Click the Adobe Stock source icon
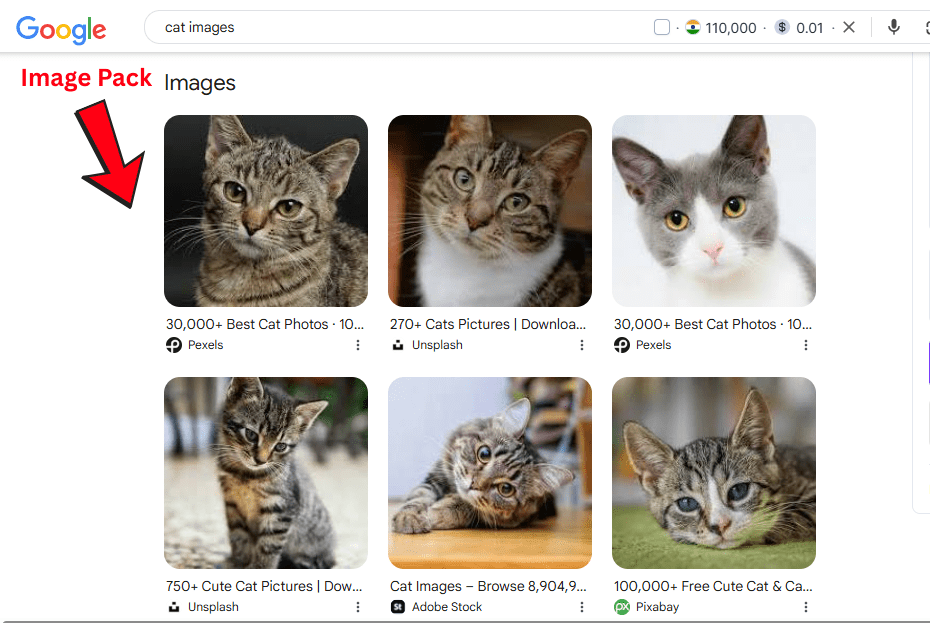Screen dimensions: 930x623 click(x=398, y=607)
